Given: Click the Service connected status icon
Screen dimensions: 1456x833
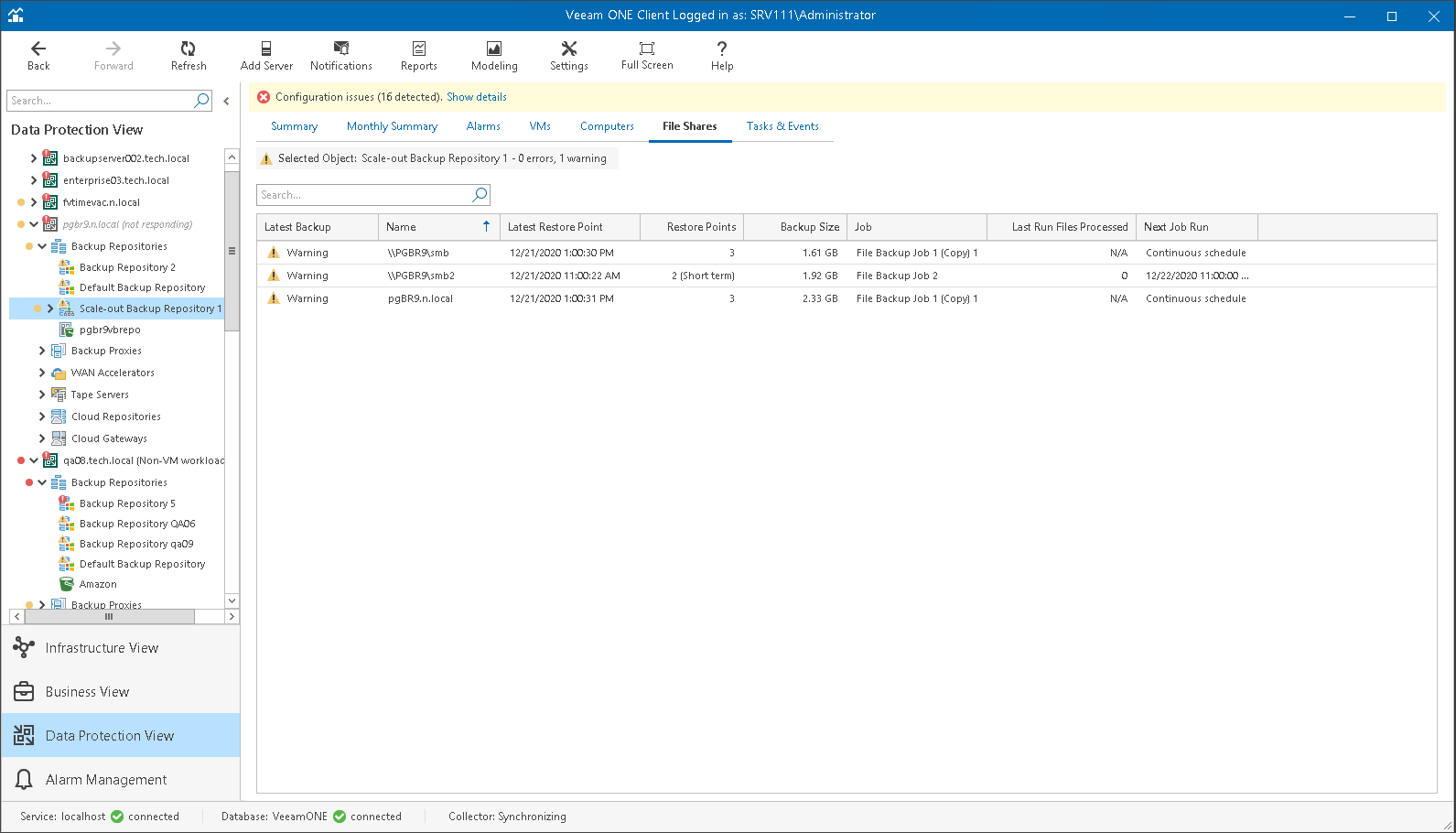Looking at the screenshot, I should point(117,817).
